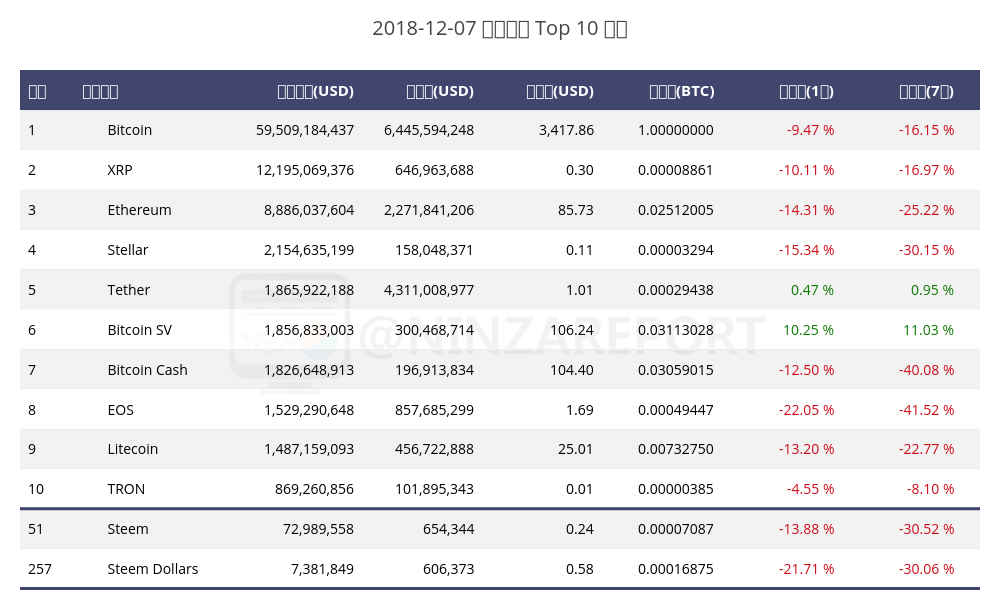Click Bitcoin 7-day change -16.15 %
This screenshot has width=1000, height=610.
pyautogui.click(x=926, y=130)
